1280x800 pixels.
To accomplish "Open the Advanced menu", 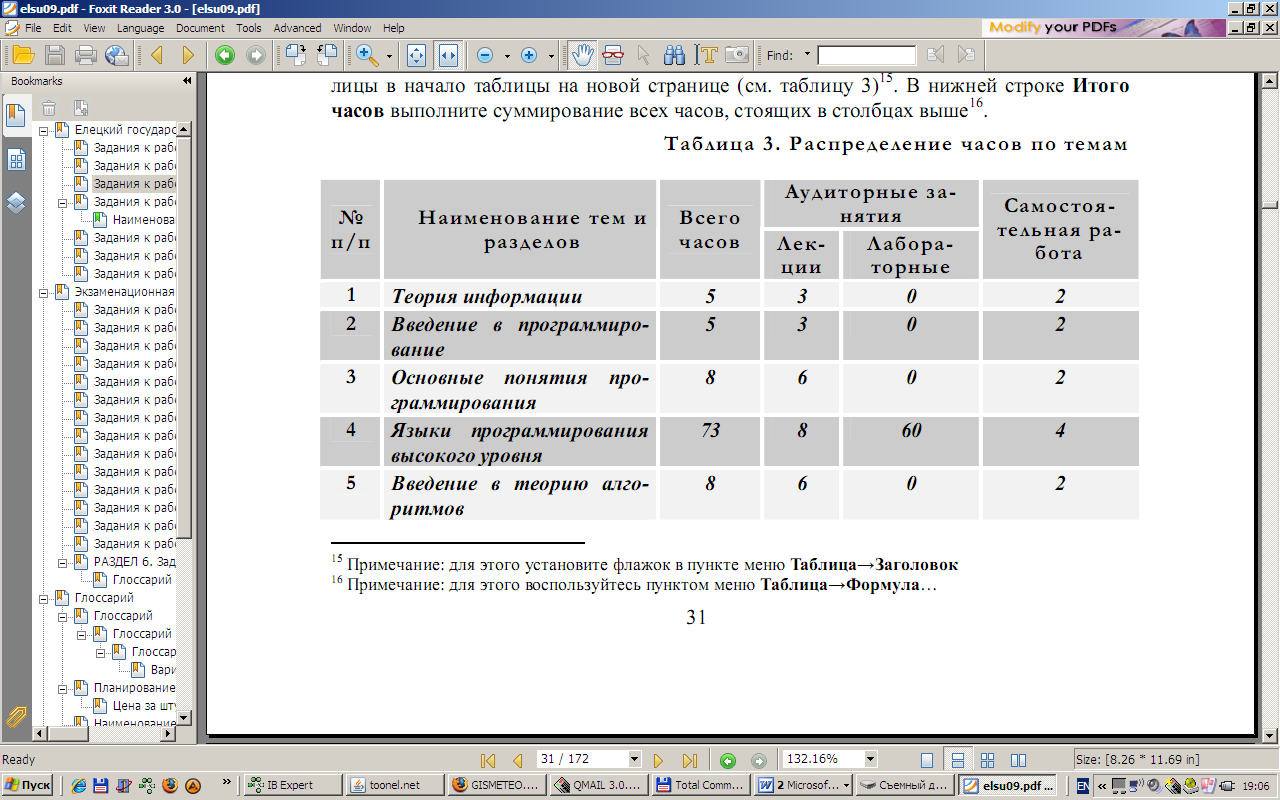I will pos(297,28).
